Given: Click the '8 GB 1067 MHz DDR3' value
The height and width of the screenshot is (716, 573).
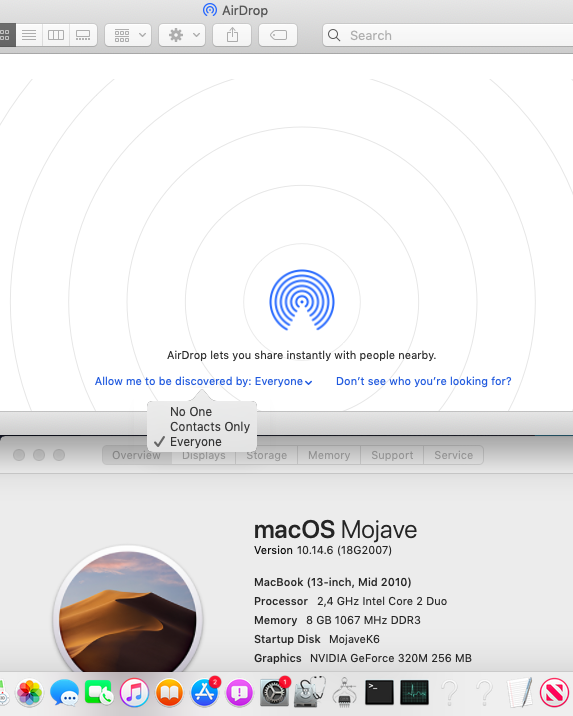Looking at the screenshot, I should click(x=363, y=620).
